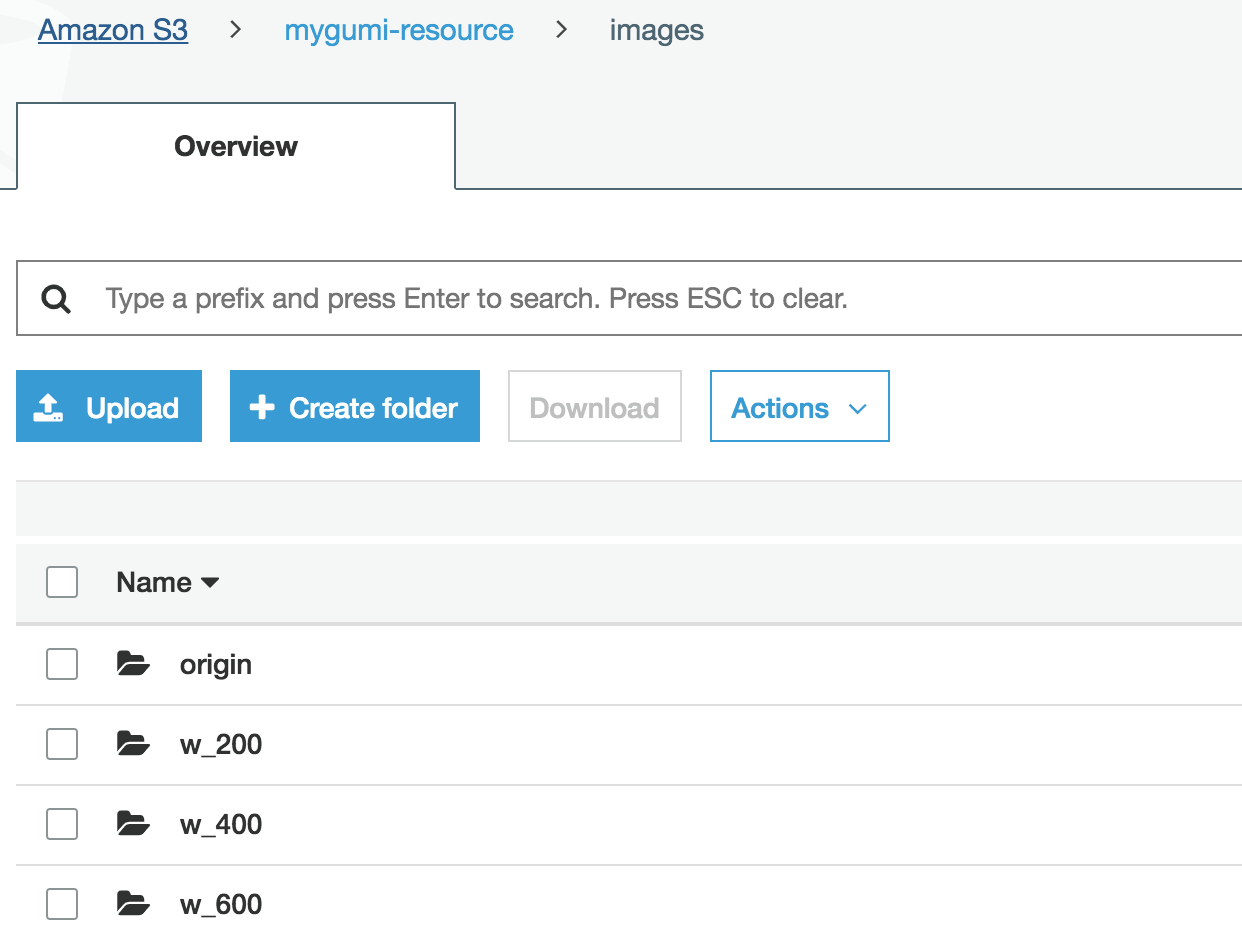Click the Create folder button
This screenshot has height=946, width=1242.
point(355,406)
